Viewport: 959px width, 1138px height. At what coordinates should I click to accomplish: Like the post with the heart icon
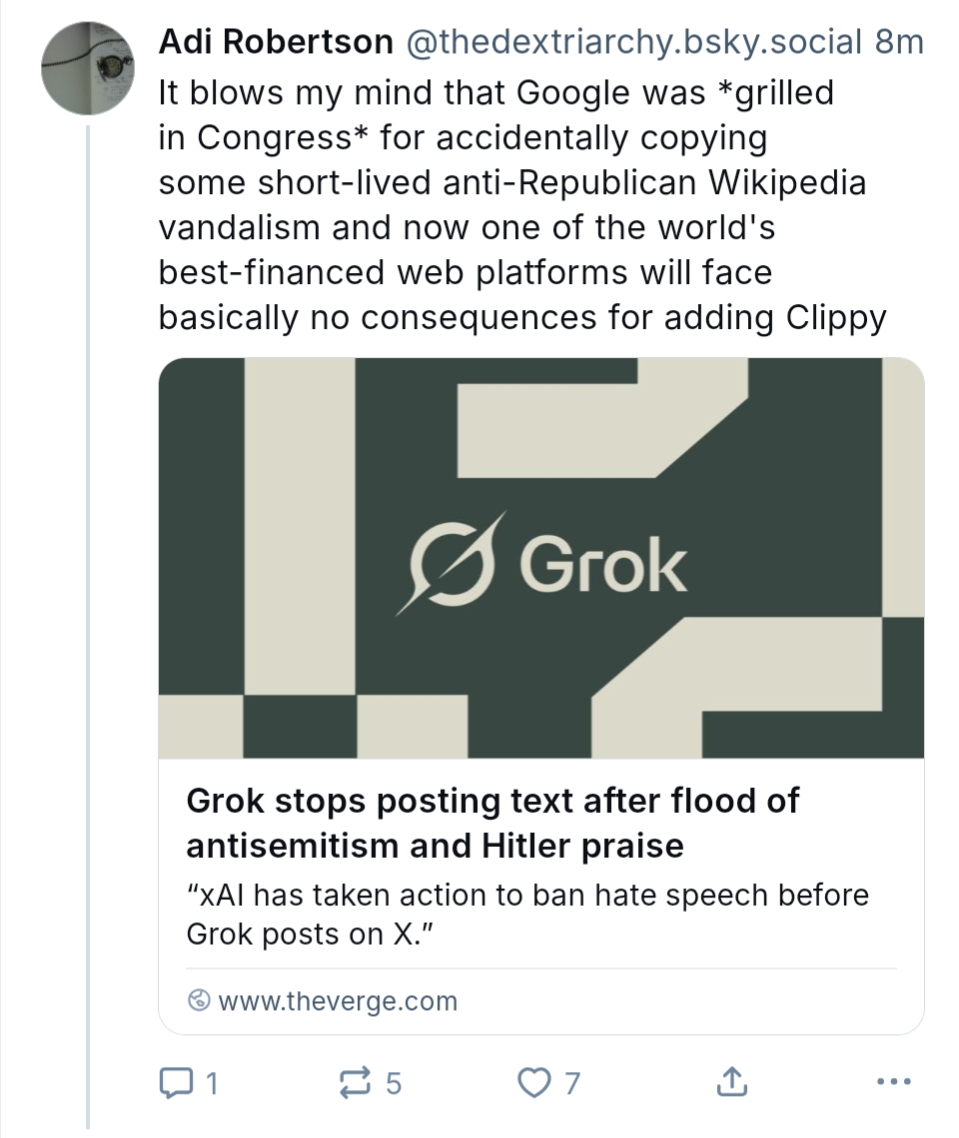pyautogui.click(x=535, y=1081)
